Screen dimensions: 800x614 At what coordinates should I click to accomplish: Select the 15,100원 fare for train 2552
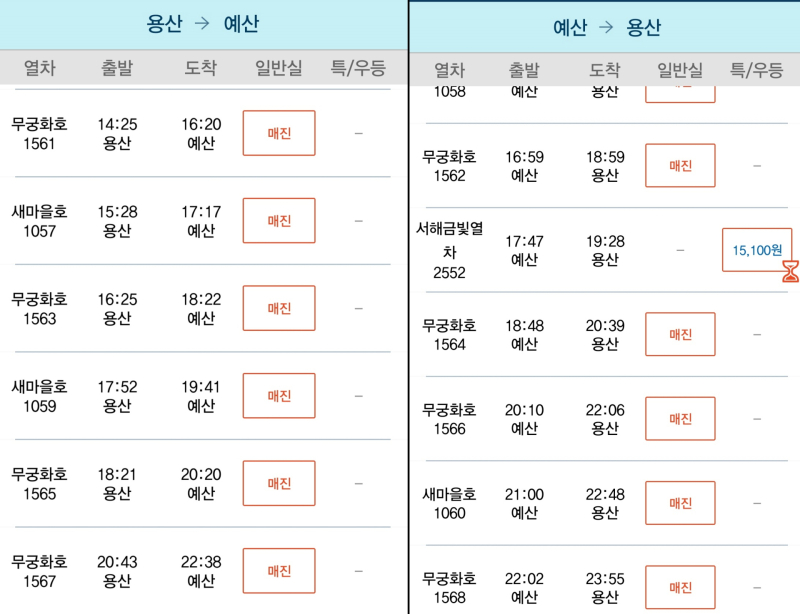pyautogui.click(x=757, y=250)
